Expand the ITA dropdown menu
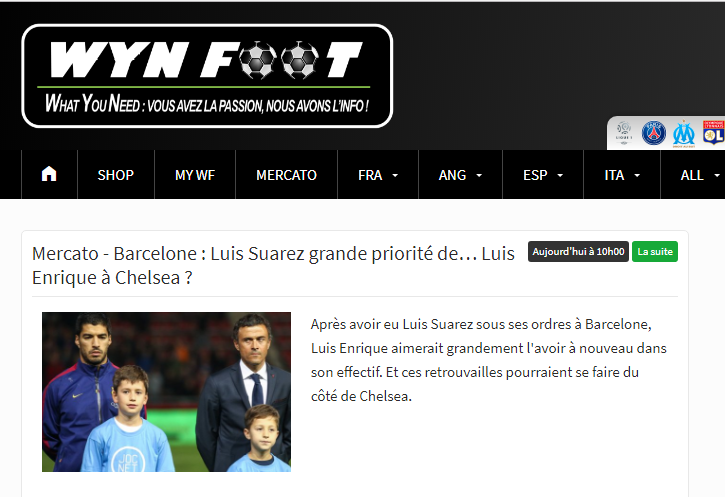Image resolution: width=725 pixels, height=497 pixels. [622, 175]
